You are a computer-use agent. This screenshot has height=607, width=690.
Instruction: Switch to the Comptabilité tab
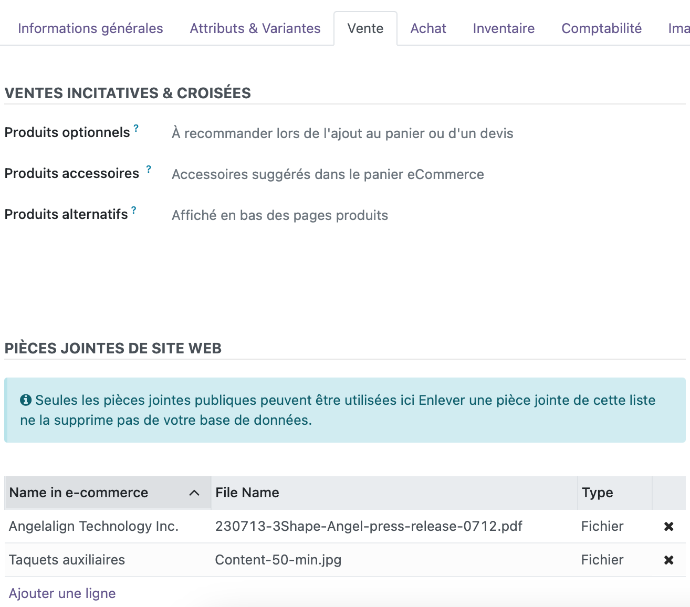pyautogui.click(x=601, y=28)
